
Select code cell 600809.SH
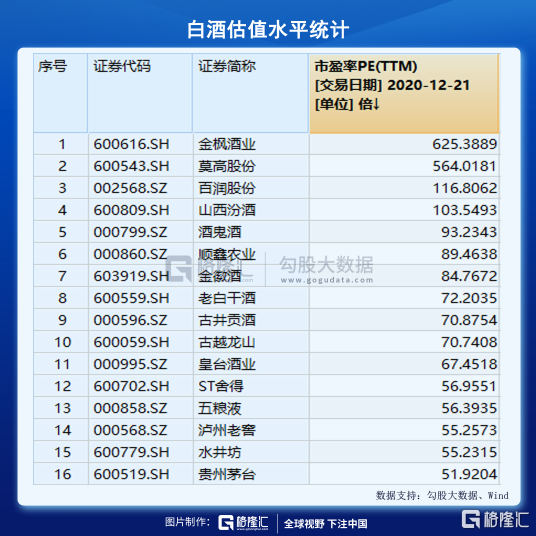(140, 210)
